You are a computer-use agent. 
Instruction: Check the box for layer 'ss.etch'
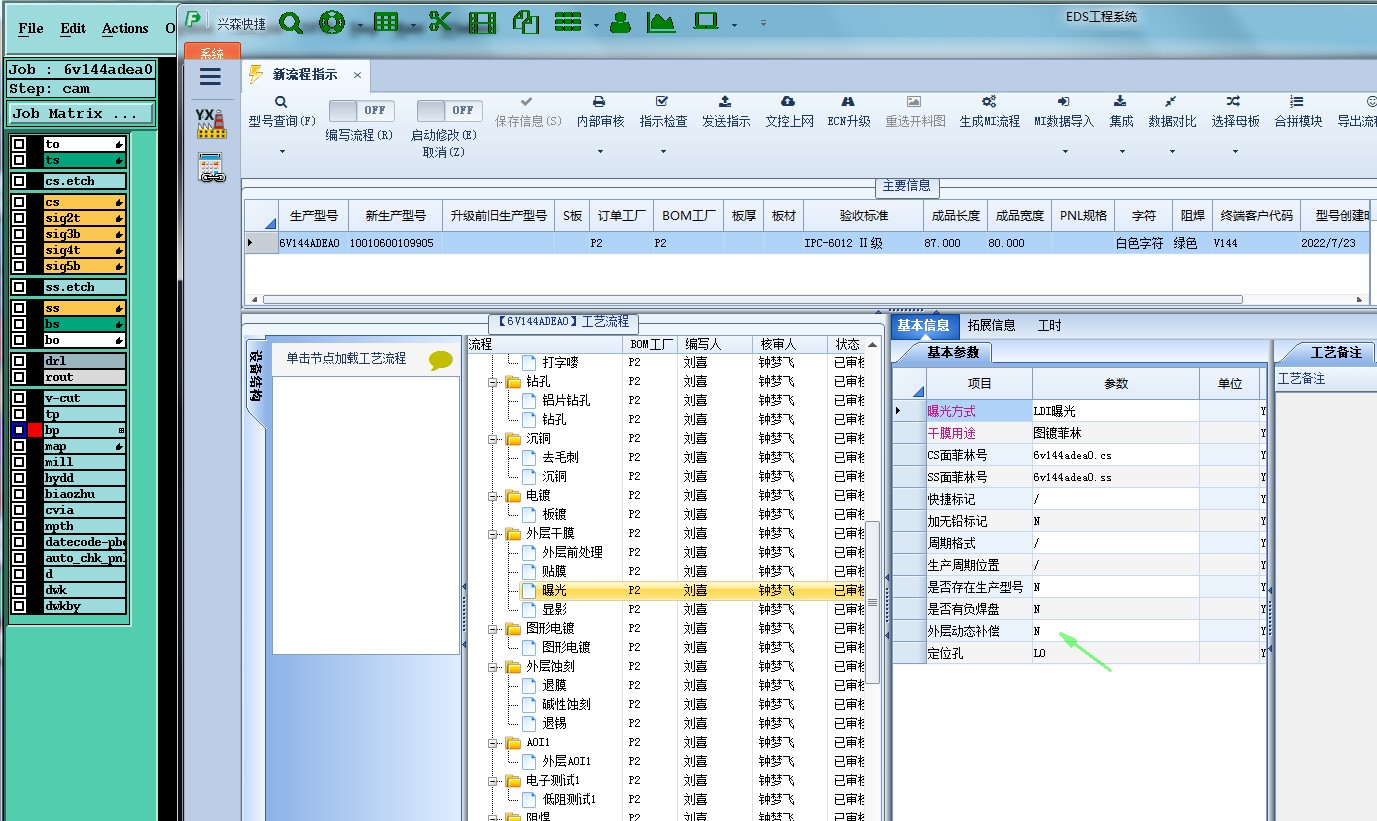tap(19, 287)
